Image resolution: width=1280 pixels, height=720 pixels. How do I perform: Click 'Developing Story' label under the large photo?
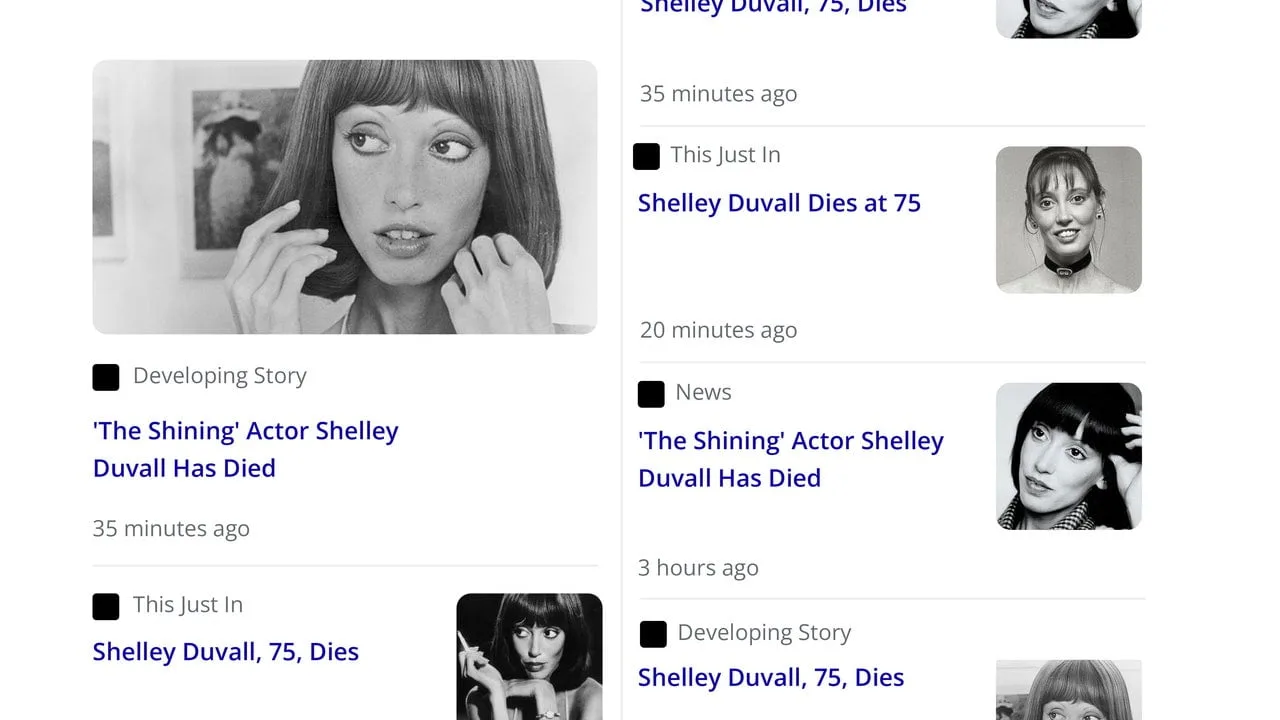click(220, 376)
